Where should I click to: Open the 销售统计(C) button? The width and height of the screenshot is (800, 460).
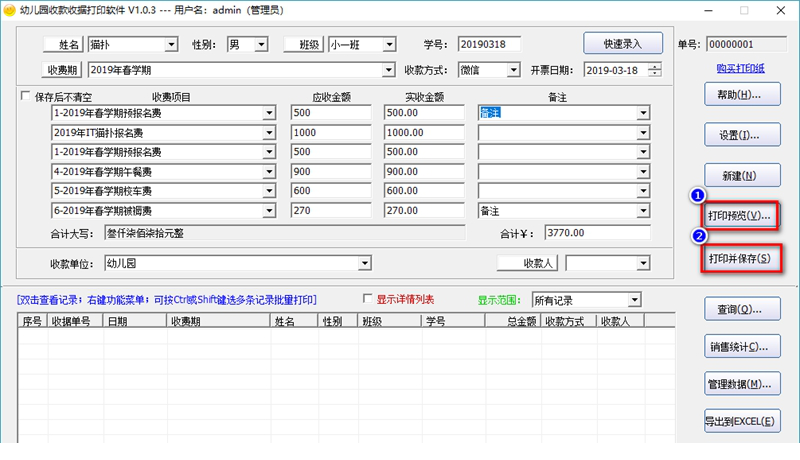(x=741, y=347)
